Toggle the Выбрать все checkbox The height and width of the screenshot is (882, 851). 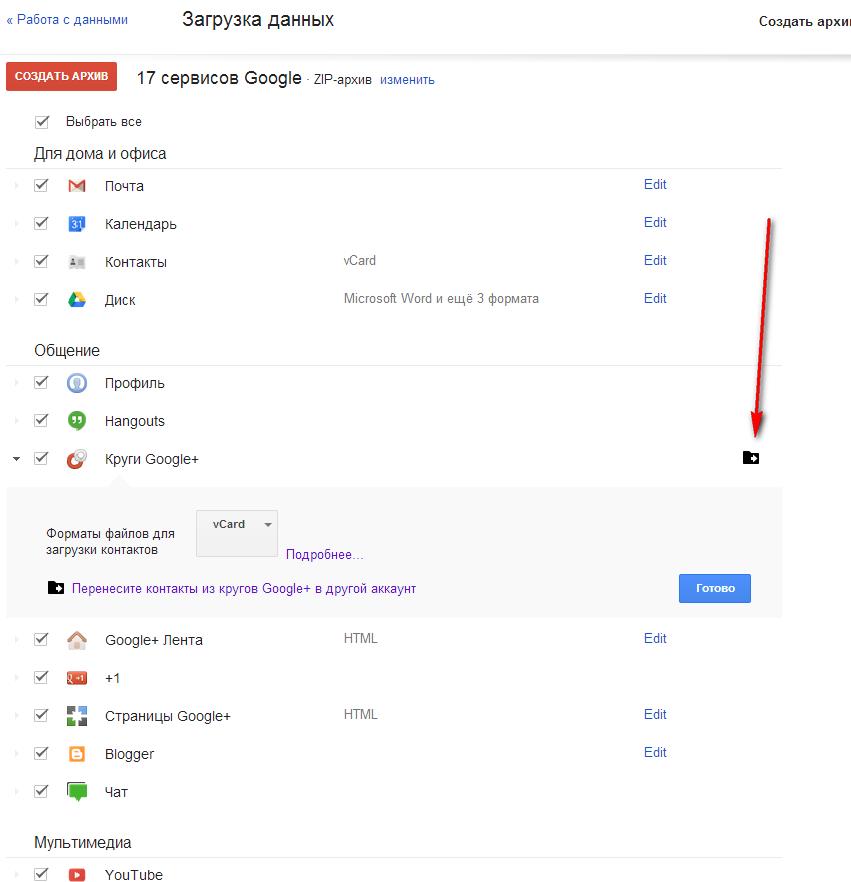pos(42,122)
